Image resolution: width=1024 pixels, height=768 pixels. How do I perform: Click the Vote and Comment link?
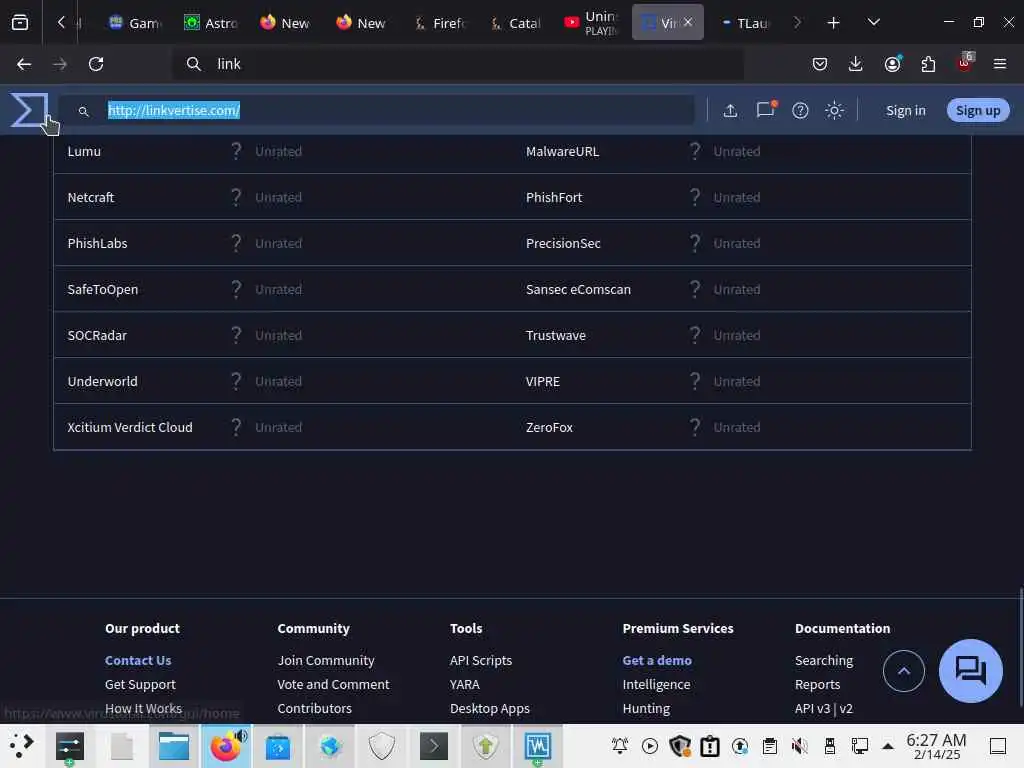tap(333, 684)
